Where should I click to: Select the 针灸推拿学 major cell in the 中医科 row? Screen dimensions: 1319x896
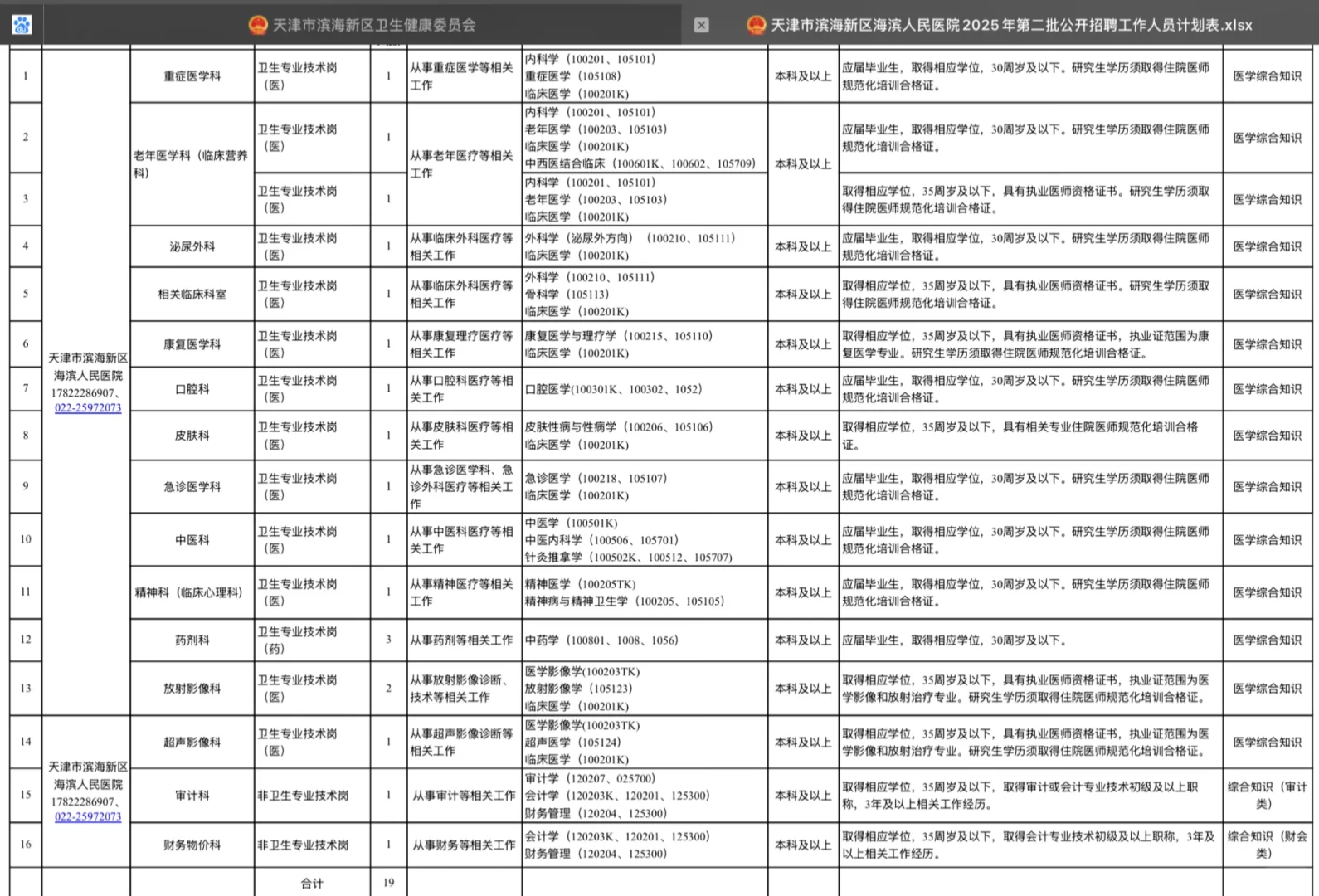coord(645,540)
